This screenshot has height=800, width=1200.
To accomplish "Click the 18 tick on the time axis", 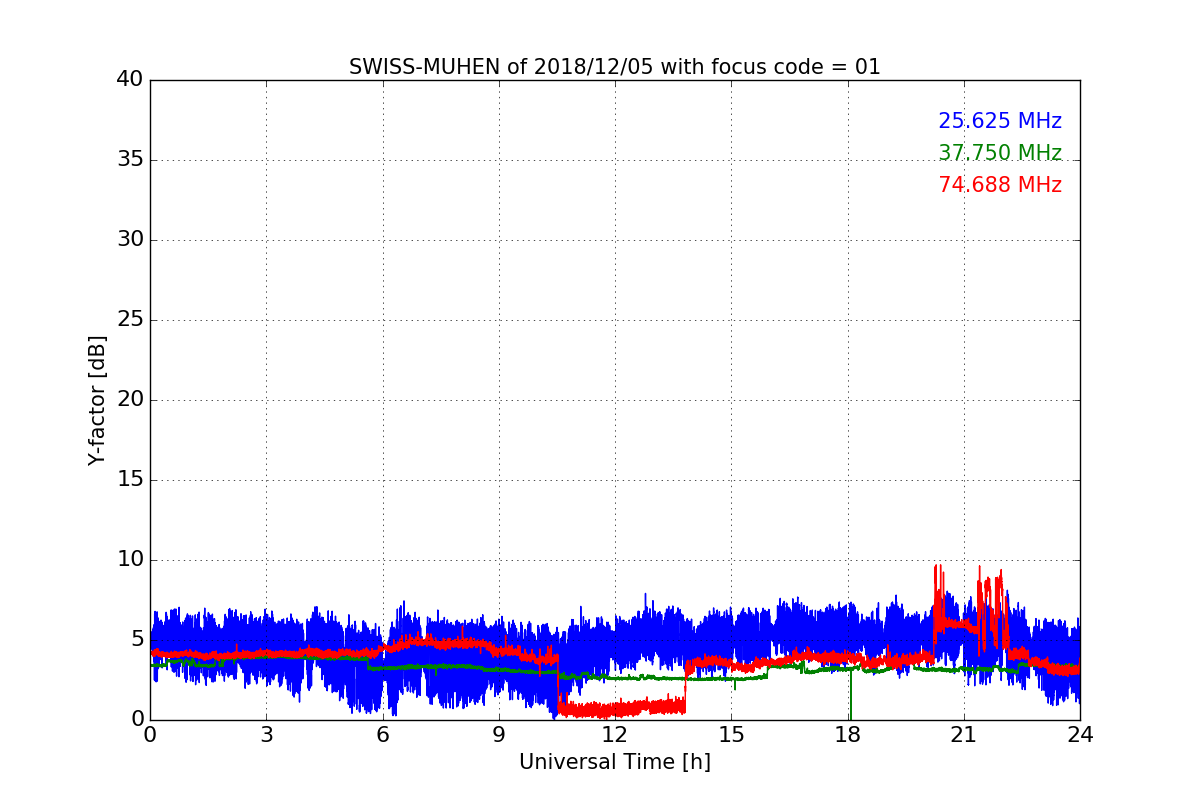I will (x=847, y=734).
